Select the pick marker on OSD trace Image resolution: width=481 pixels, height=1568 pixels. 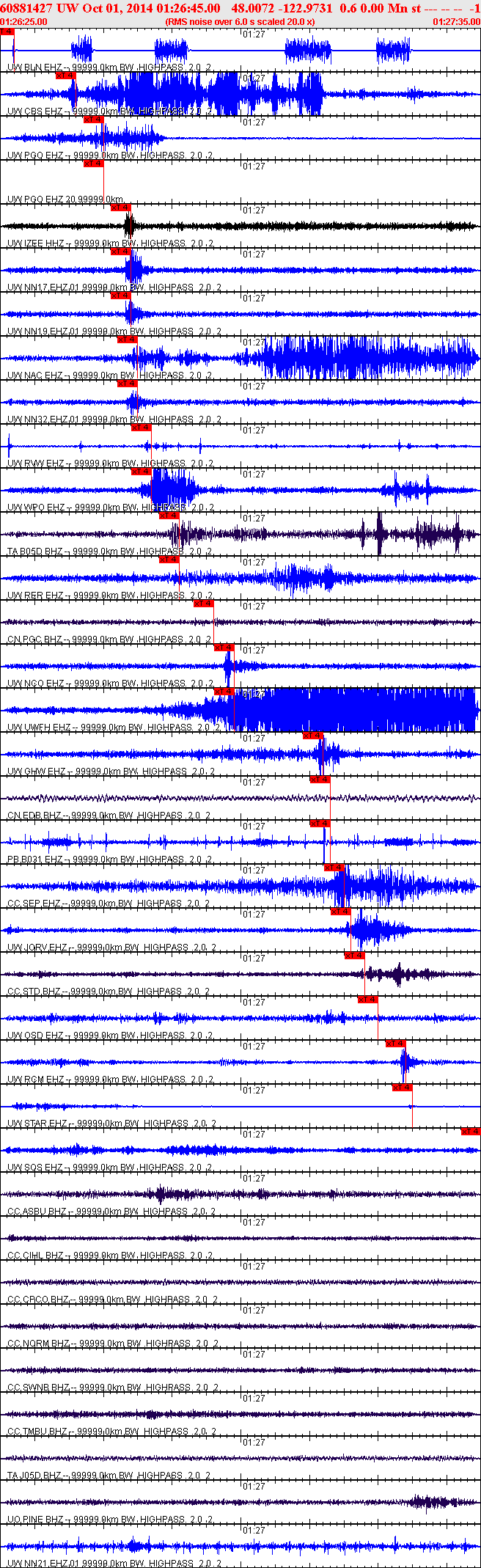point(368,1000)
